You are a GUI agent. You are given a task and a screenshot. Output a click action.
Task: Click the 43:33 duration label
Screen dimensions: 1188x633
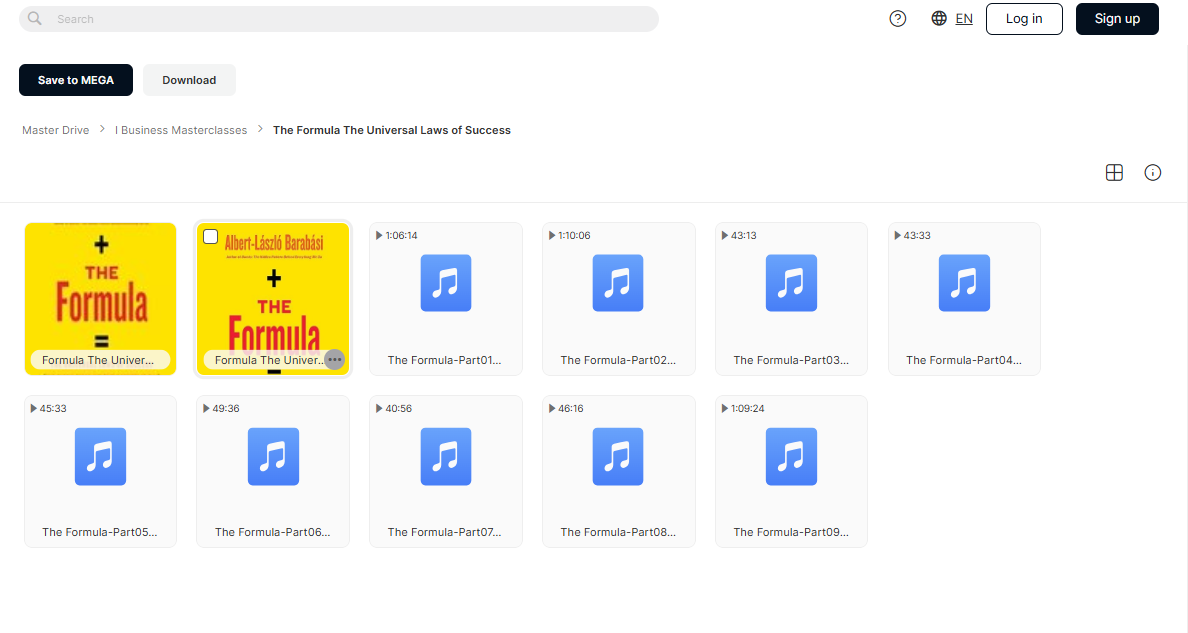coord(917,236)
